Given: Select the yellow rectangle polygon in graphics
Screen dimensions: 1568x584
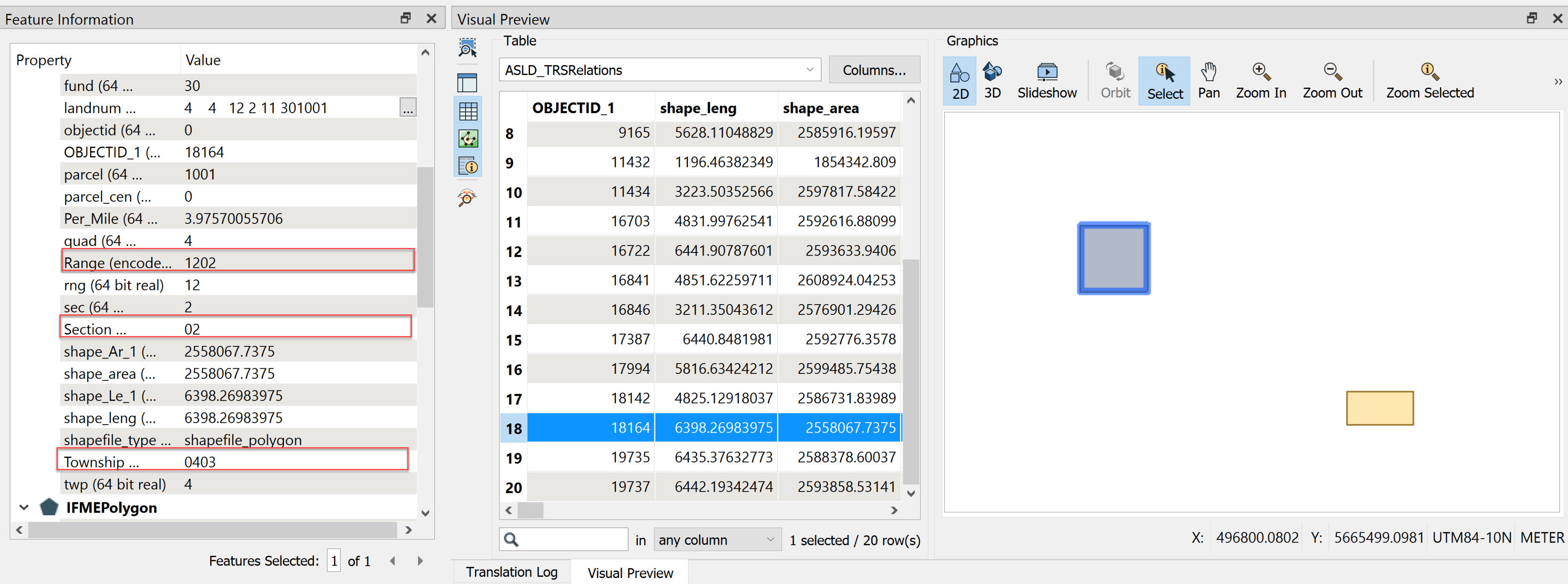Looking at the screenshot, I should 1379,408.
